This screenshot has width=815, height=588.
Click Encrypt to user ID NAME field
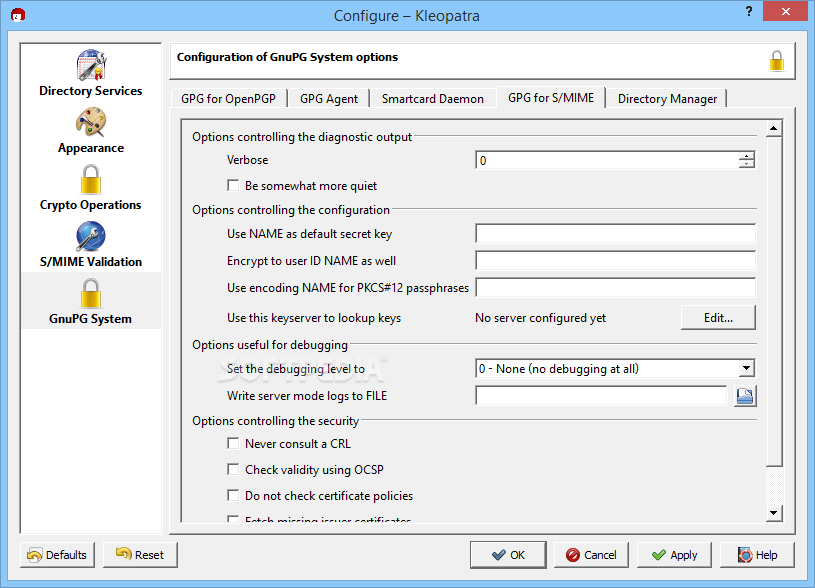tap(615, 260)
